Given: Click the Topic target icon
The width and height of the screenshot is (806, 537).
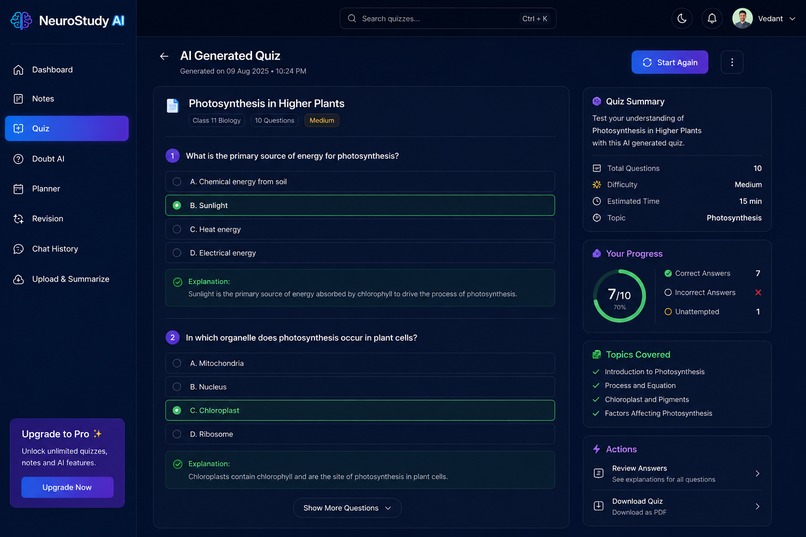Looking at the screenshot, I should (x=596, y=218).
